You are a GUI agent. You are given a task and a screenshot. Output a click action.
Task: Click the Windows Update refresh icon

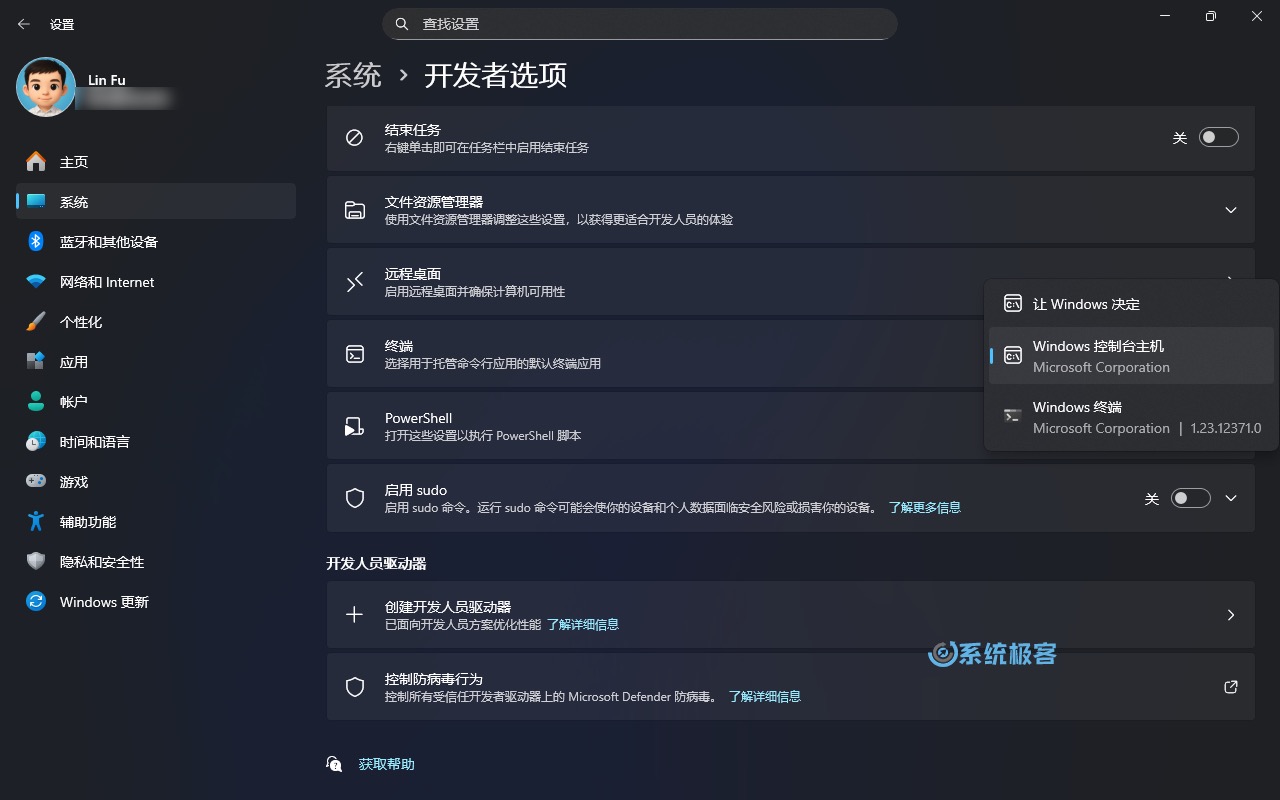(36, 601)
